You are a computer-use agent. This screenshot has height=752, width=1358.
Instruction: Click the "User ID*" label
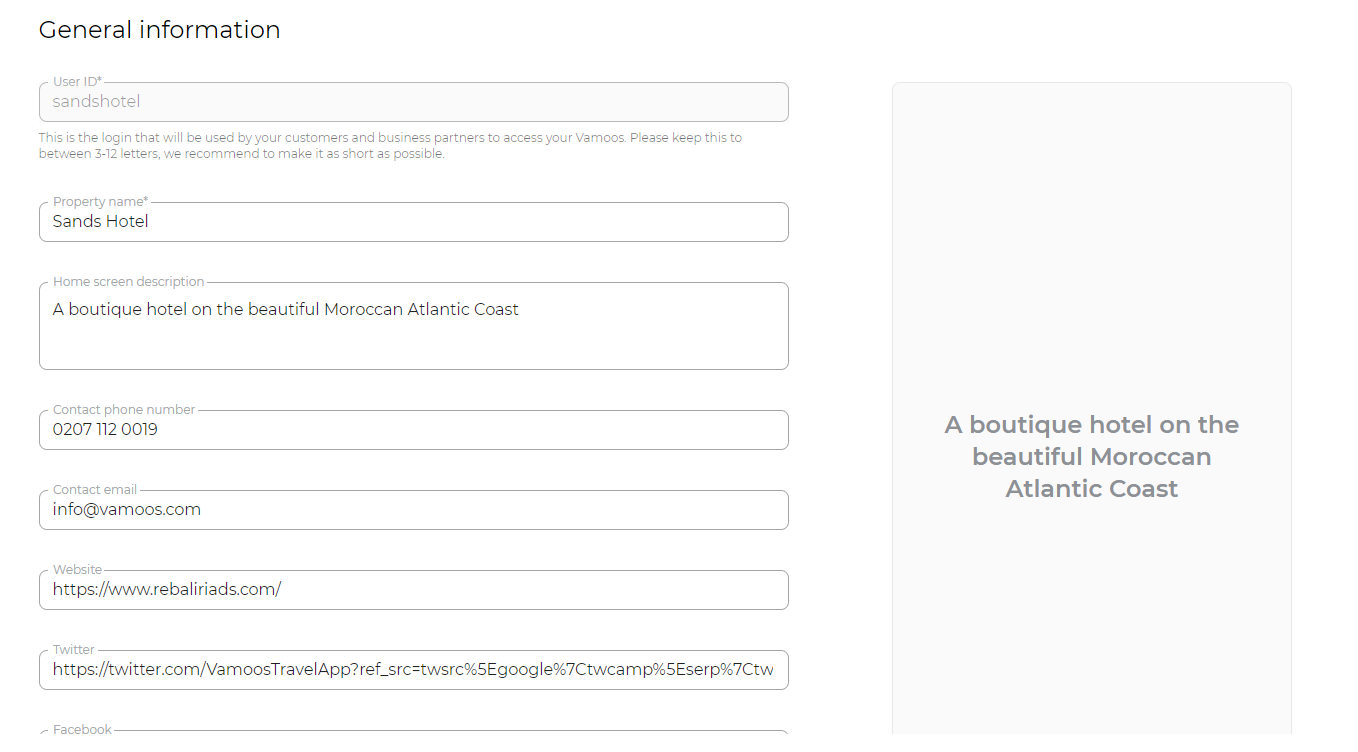[77, 82]
